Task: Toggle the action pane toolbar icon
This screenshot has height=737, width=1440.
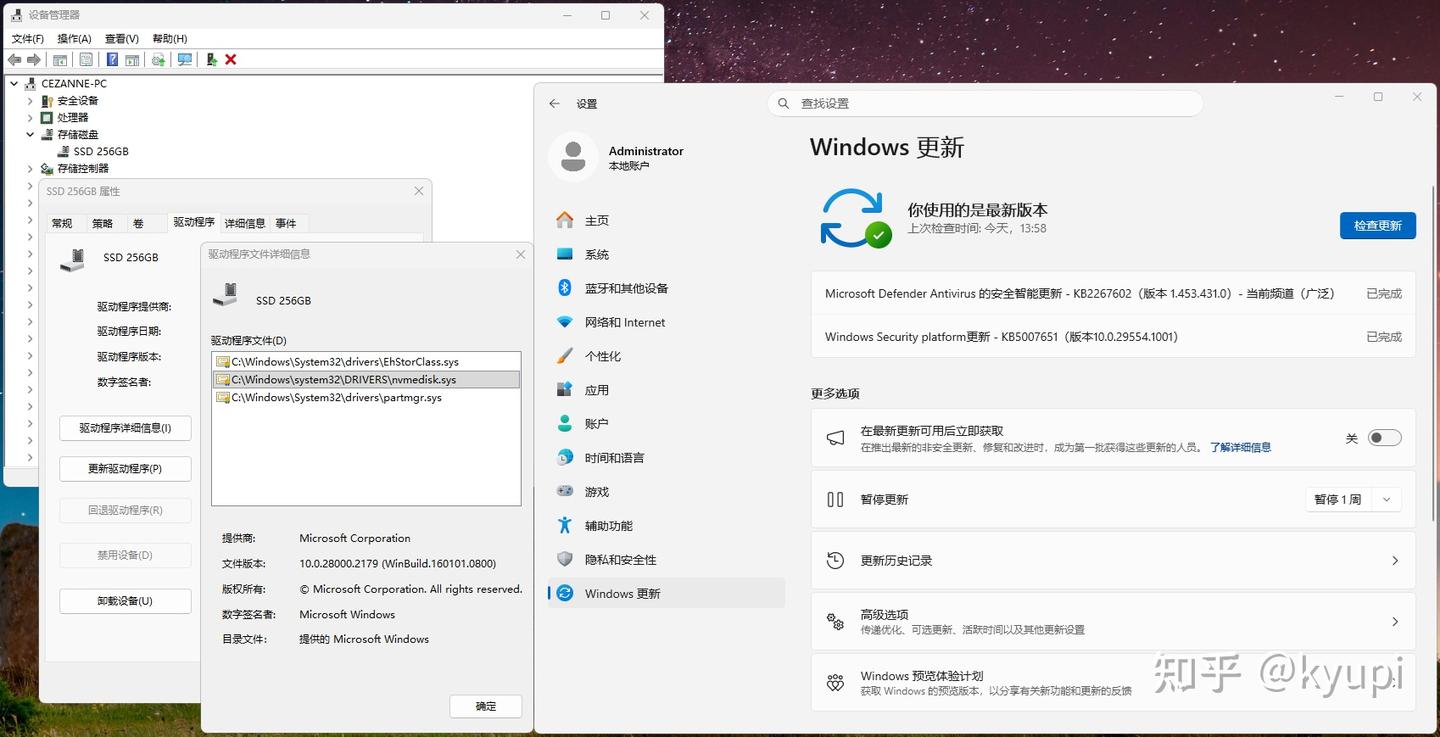Action: coord(131,60)
